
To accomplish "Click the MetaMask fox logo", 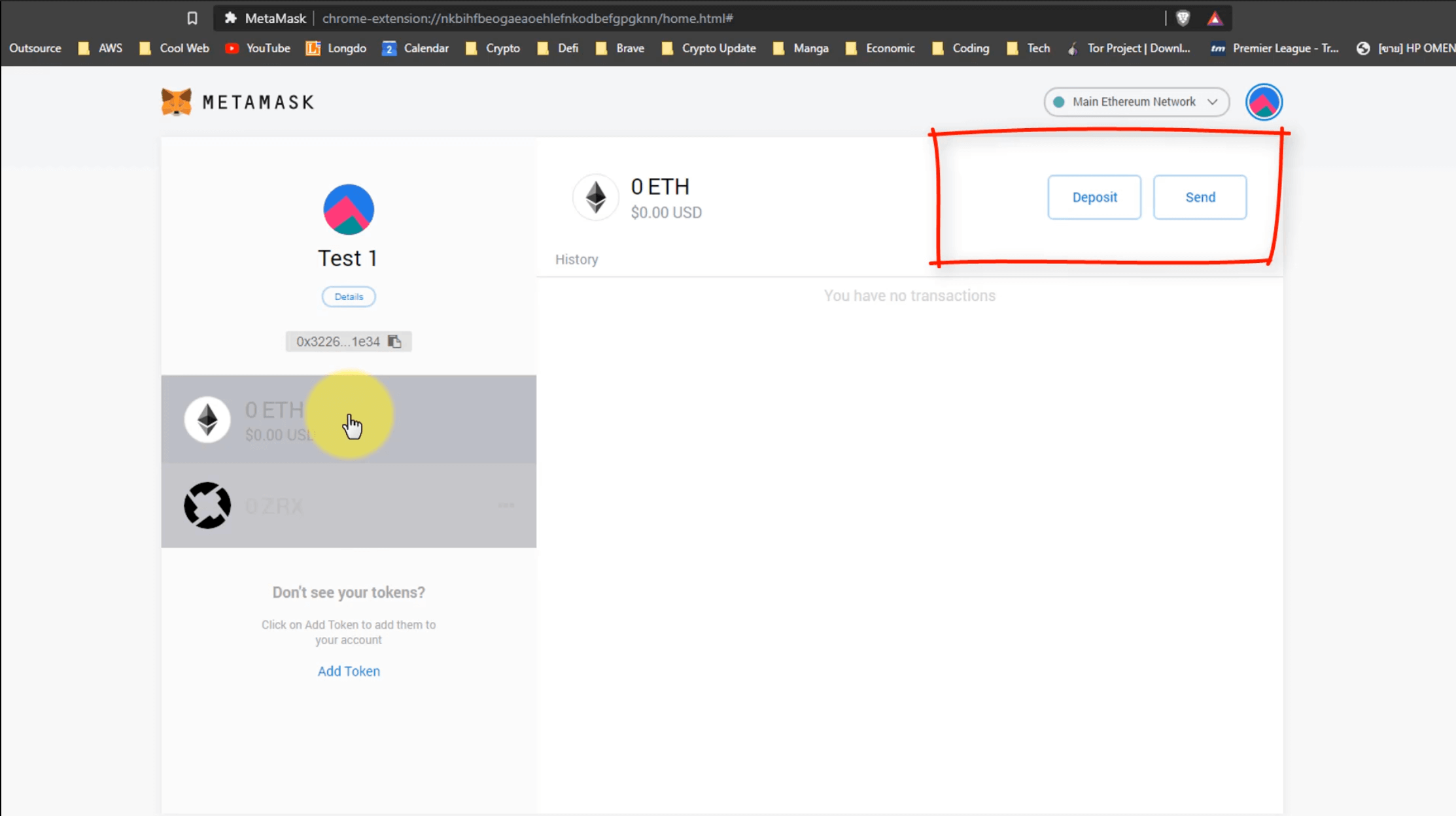I will tap(176, 102).
